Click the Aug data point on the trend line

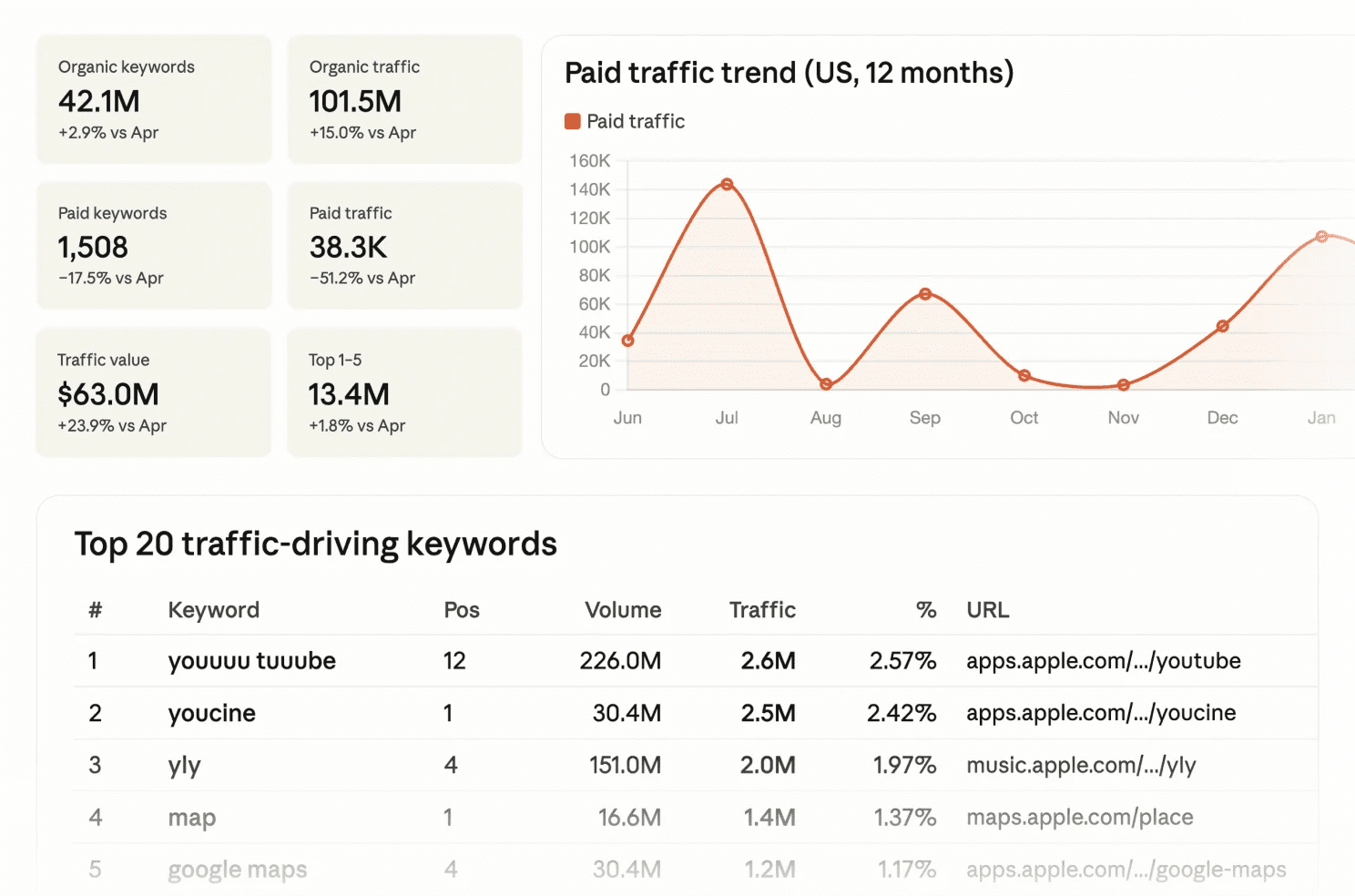click(826, 384)
